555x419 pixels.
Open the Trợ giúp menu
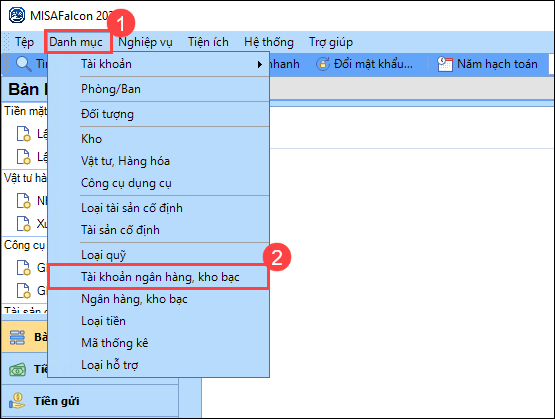pyautogui.click(x=331, y=42)
